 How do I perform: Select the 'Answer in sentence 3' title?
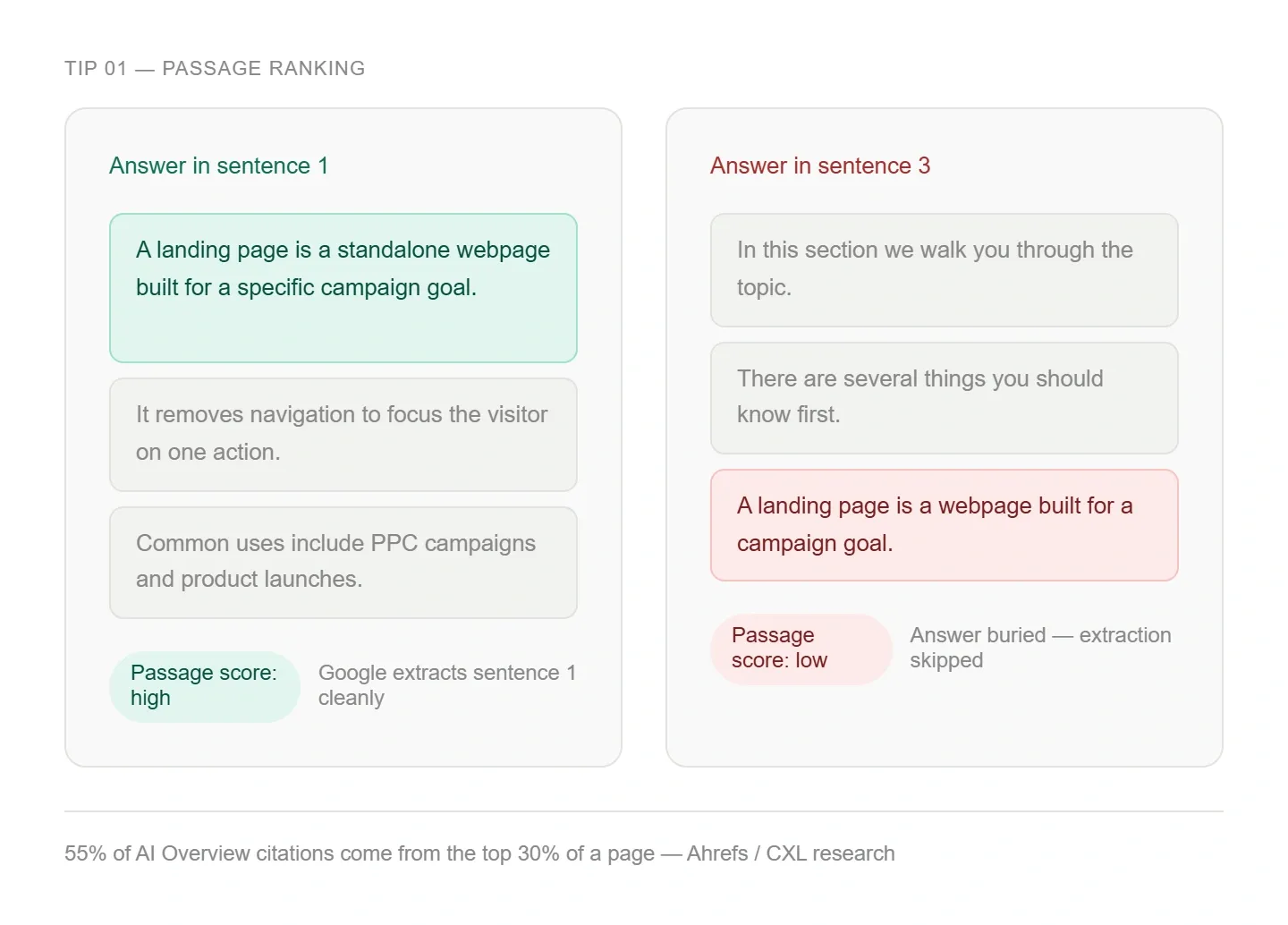[819, 165]
